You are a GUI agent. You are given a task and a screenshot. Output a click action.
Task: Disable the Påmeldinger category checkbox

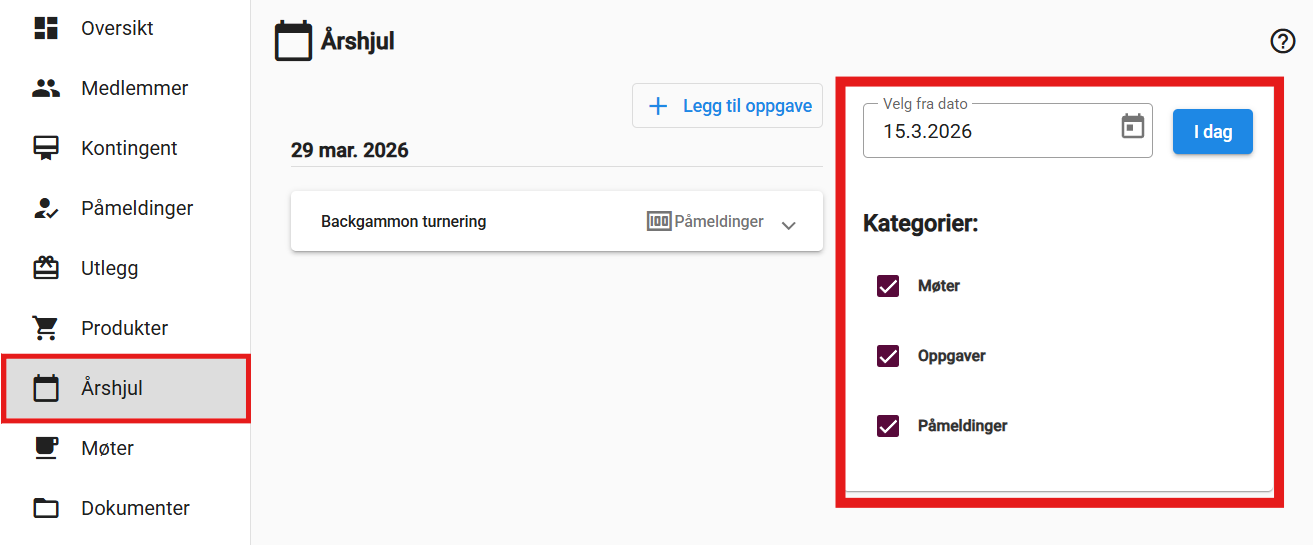coord(887,426)
